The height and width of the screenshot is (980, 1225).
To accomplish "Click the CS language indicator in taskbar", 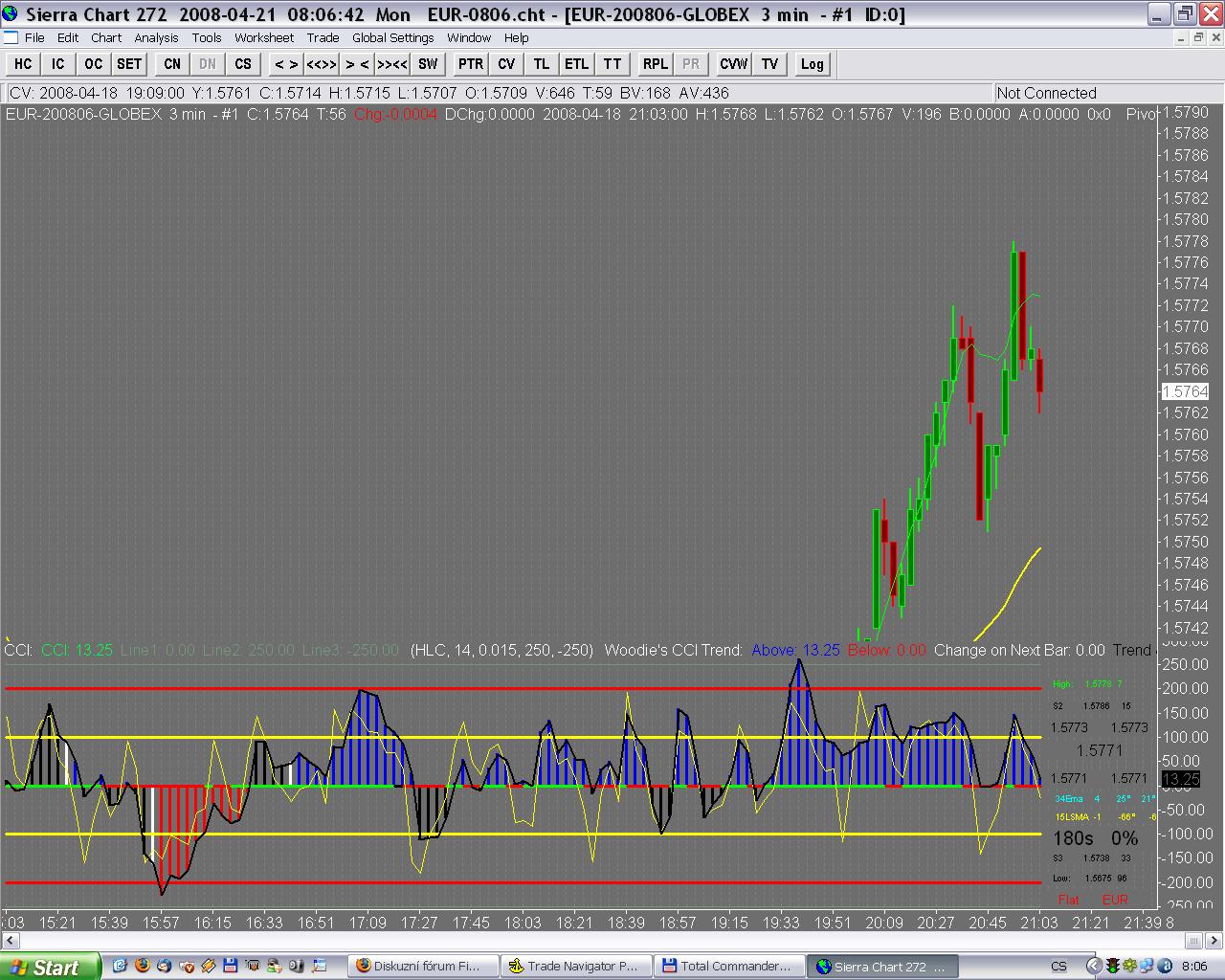I will (1058, 966).
